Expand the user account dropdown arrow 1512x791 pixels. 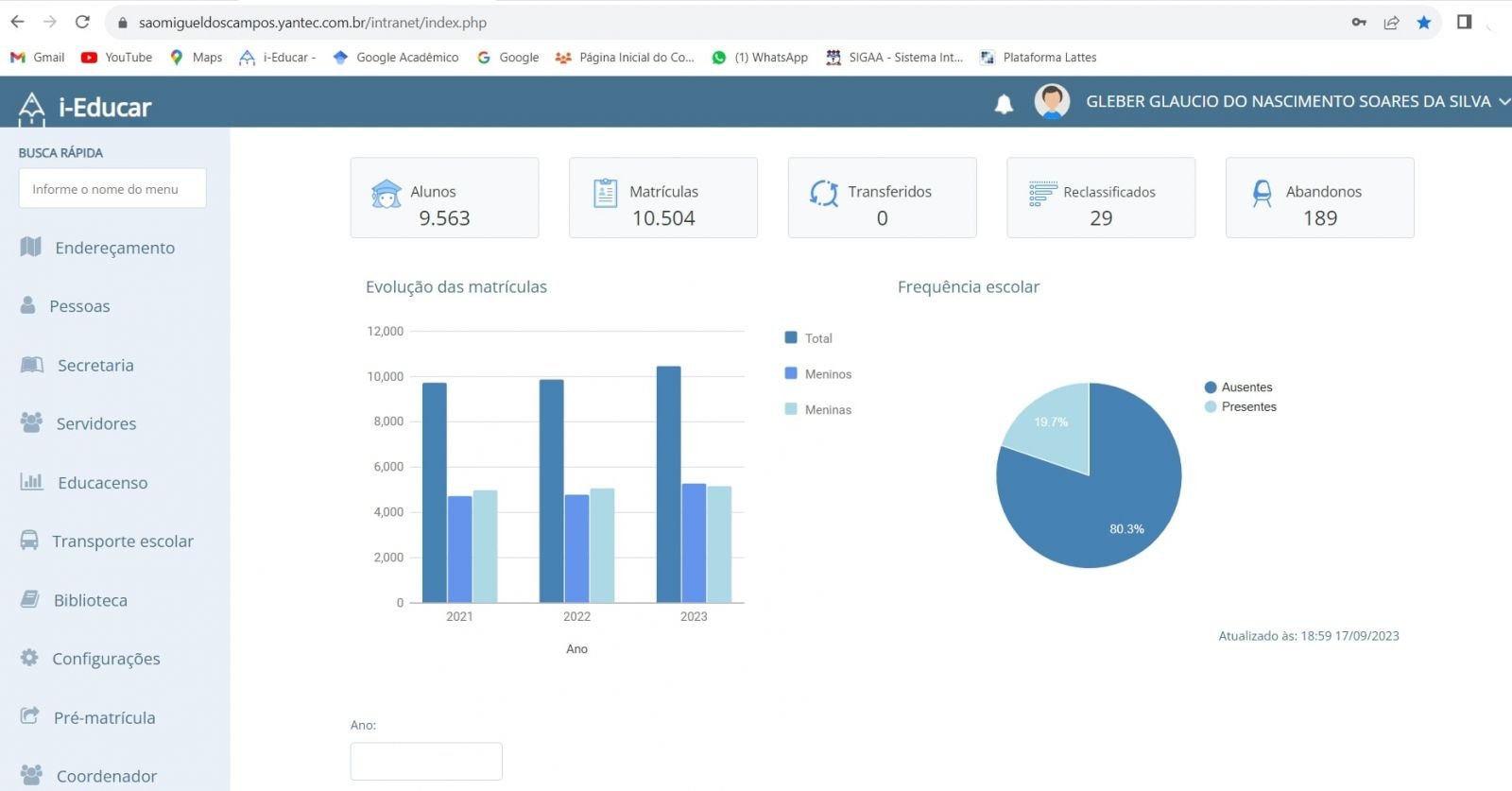1503,101
